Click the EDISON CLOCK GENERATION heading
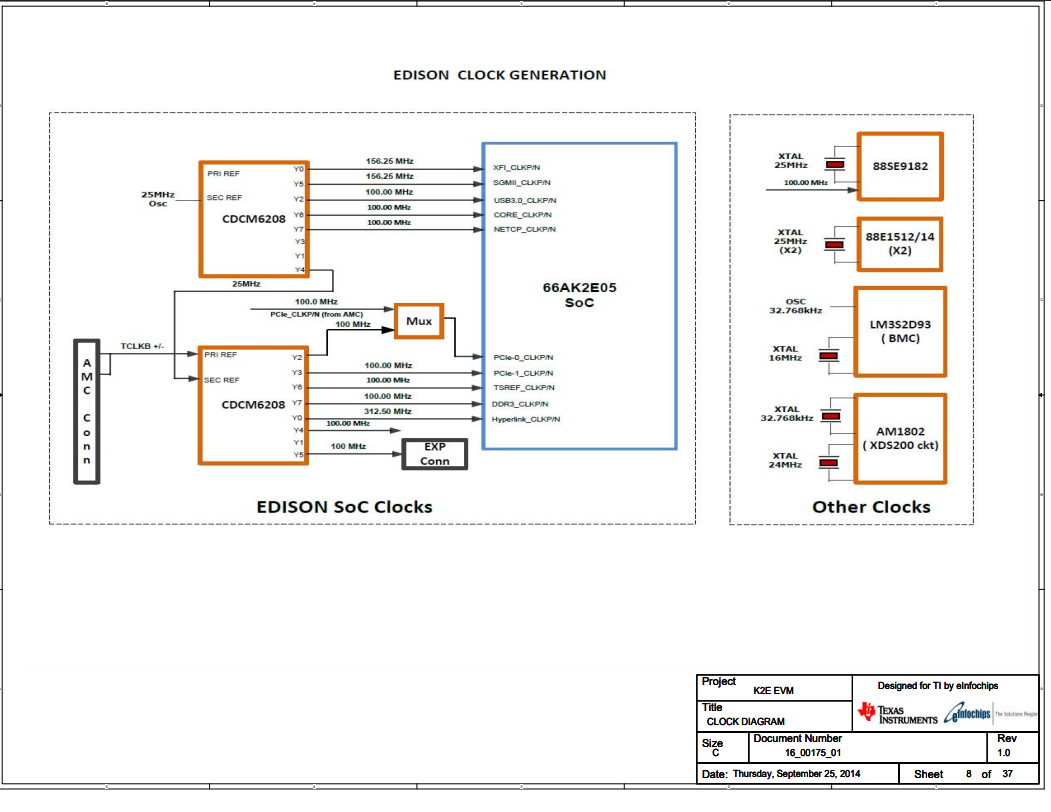 coord(499,75)
